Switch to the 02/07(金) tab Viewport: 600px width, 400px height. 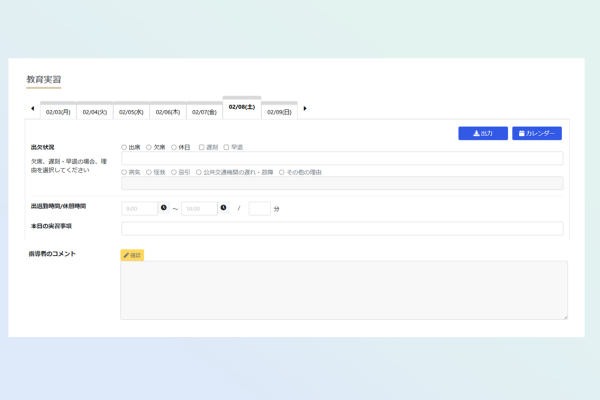tap(204, 112)
